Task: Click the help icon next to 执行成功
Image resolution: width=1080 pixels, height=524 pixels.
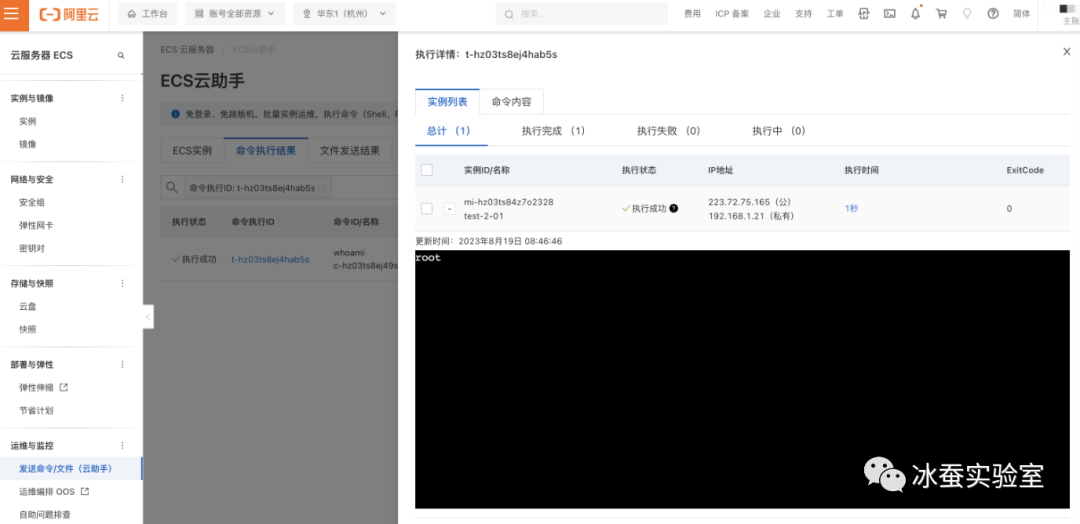Action: tap(674, 209)
